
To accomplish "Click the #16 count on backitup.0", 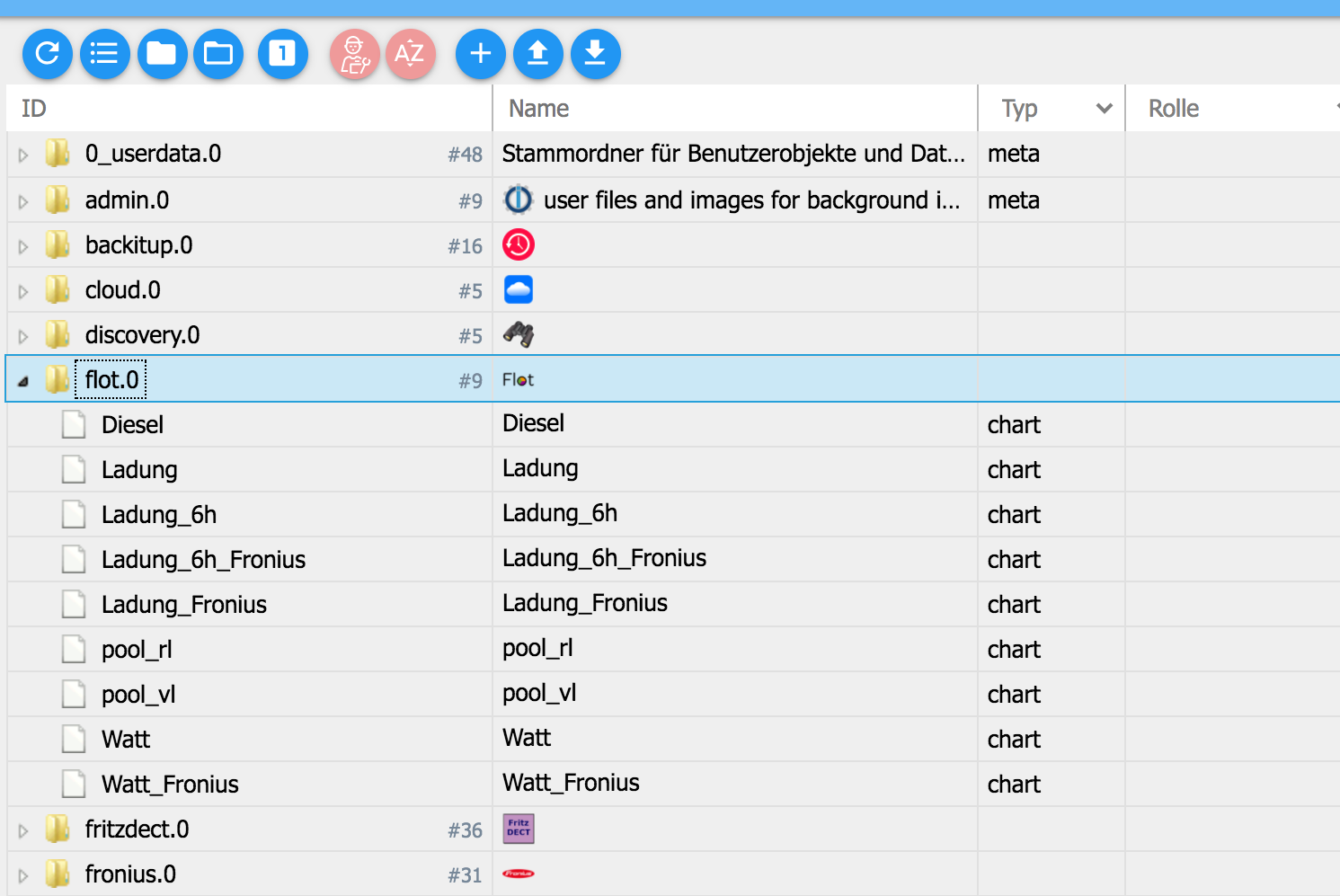I will 465,246.
